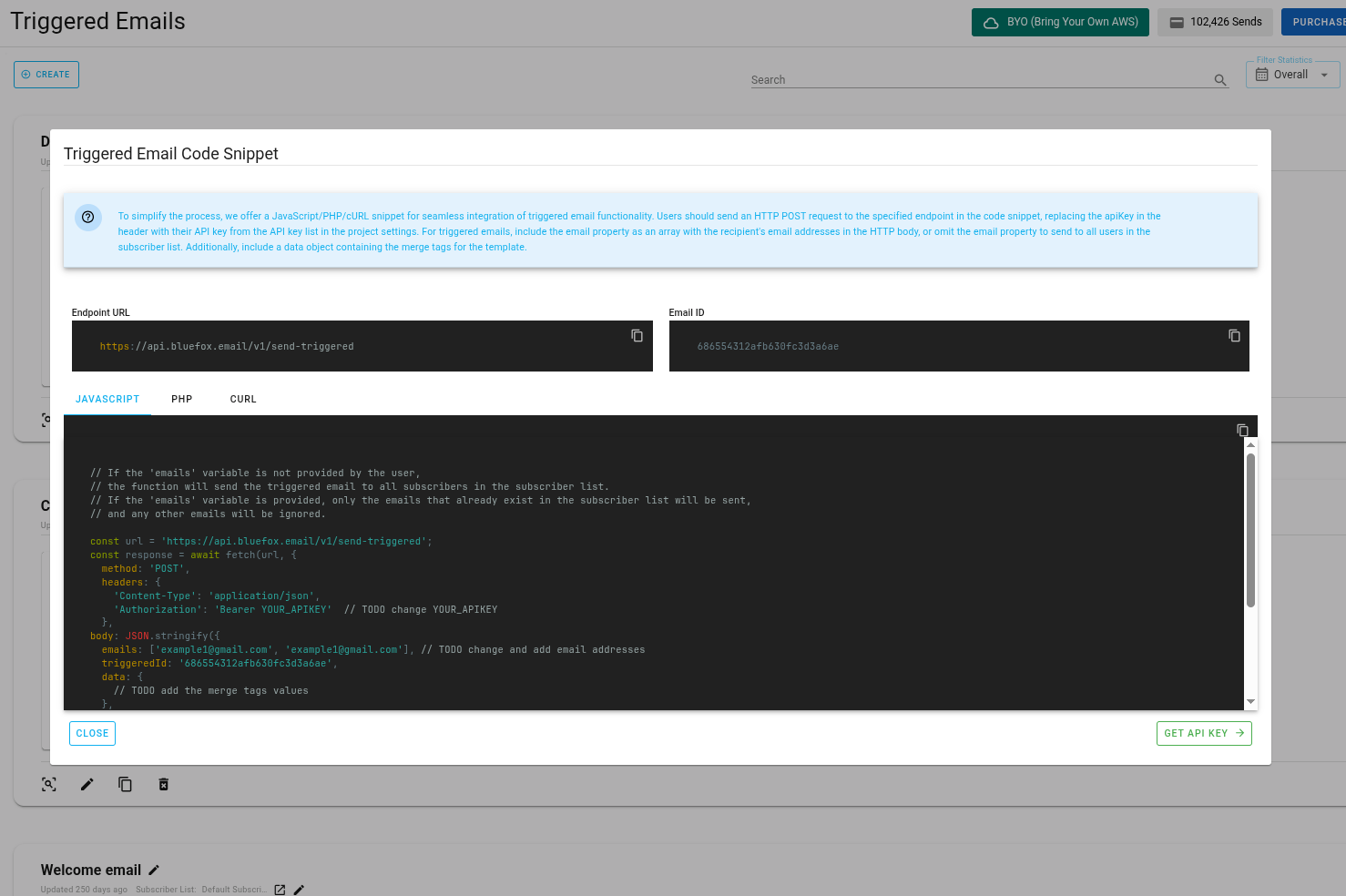Click the help icon in the info banner
This screenshot has width=1346, height=896.
(x=87, y=217)
